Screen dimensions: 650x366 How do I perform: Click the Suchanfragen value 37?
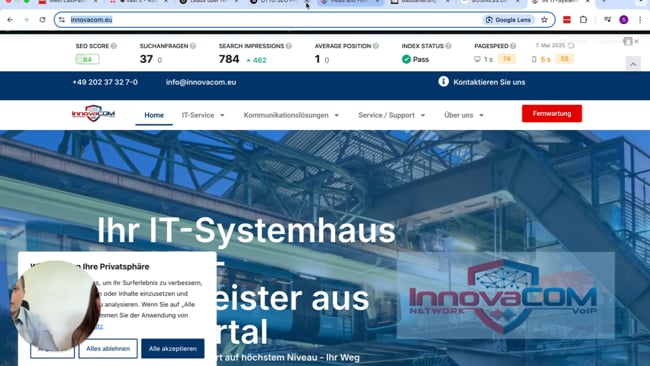pyautogui.click(x=146, y=59)
